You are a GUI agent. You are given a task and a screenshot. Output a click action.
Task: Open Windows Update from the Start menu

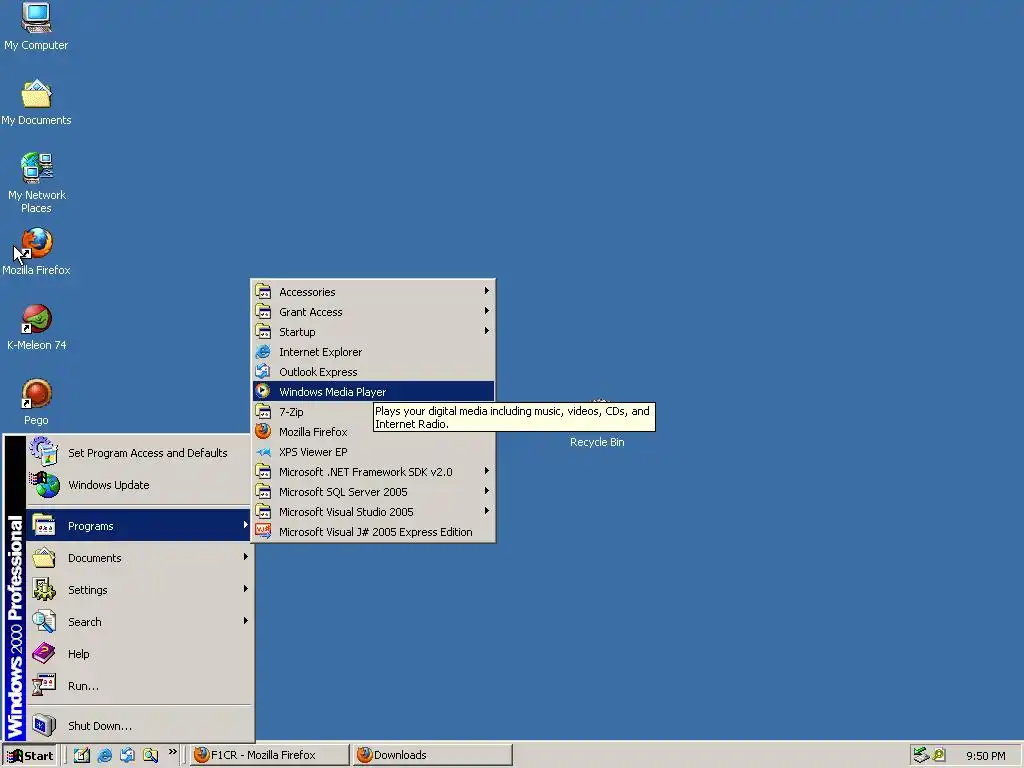[139, 485]
